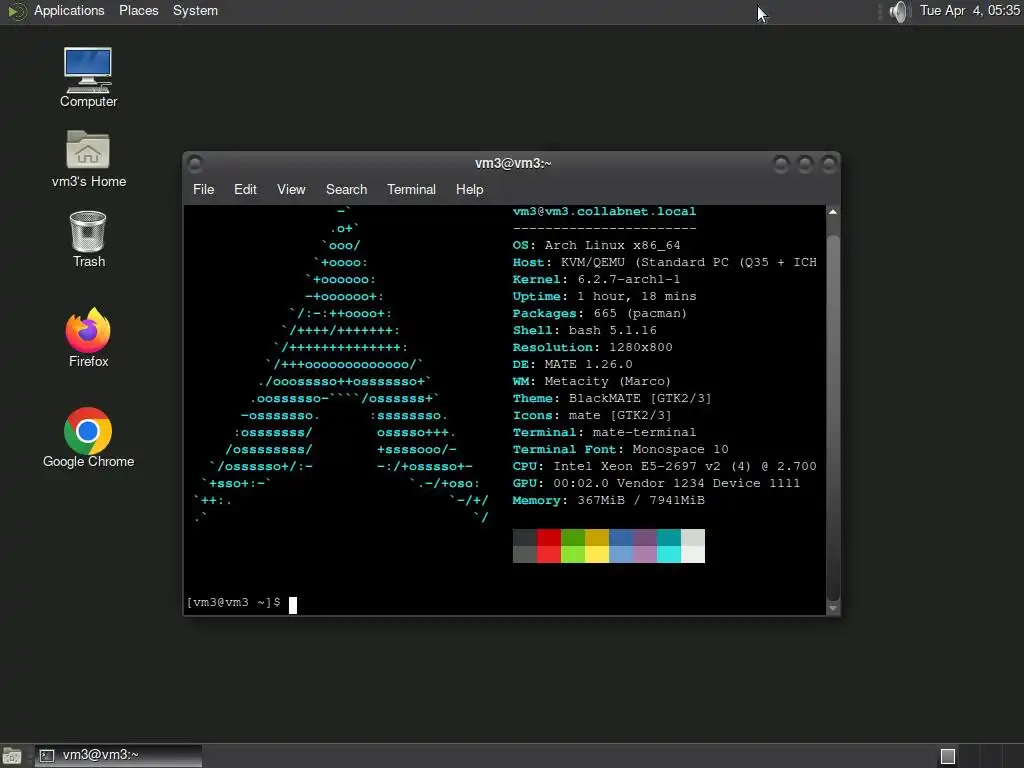The width and height of the screenshot is (1024, 768).
Task: Open the terminal View menu
Action: pyautogui.click(x=291, y=189)
